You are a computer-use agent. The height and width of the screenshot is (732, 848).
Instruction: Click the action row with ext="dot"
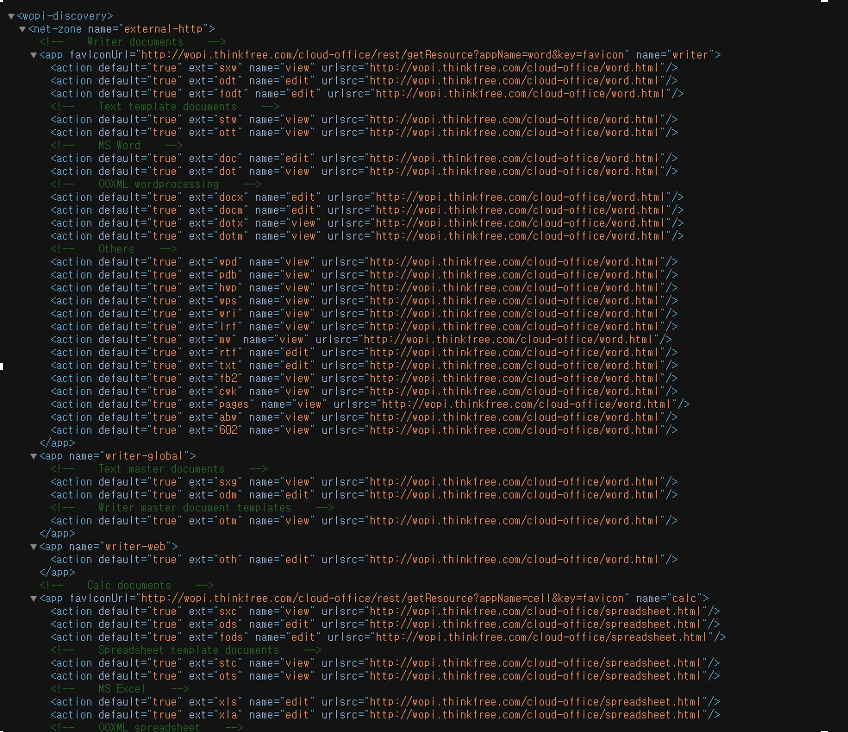point(364,172)
